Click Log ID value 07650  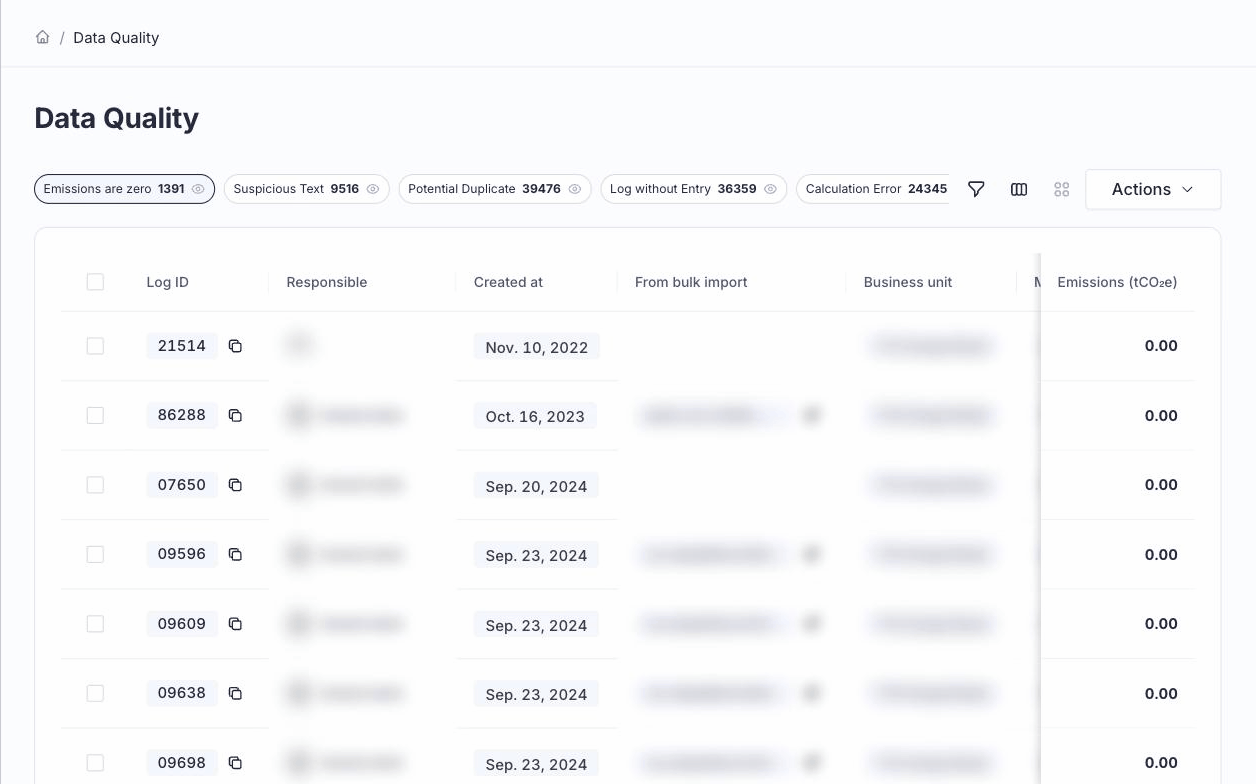point(182,485)
